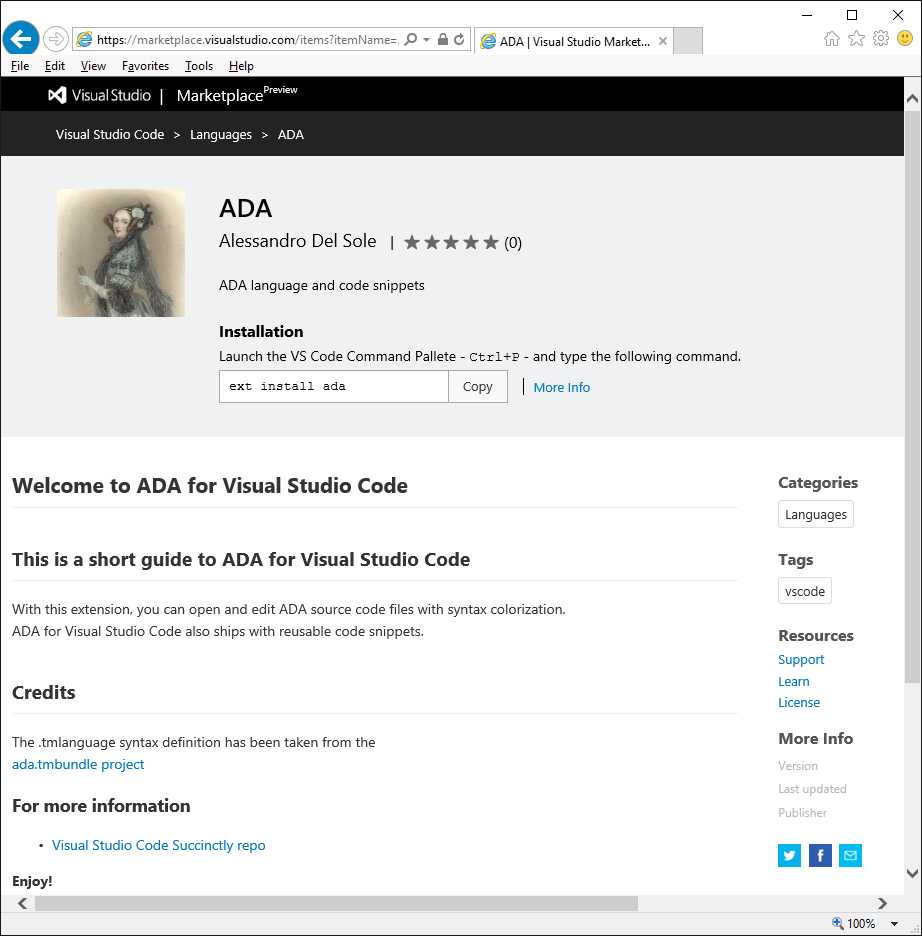
Task: Open the More Info link
Action: pyautogui.click(x=561, y=387)
